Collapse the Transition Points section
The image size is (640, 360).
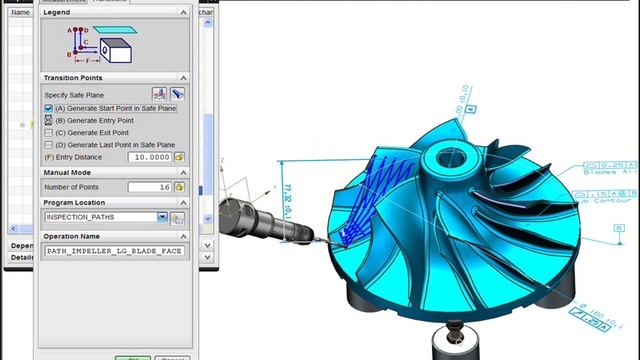[183, 78]
